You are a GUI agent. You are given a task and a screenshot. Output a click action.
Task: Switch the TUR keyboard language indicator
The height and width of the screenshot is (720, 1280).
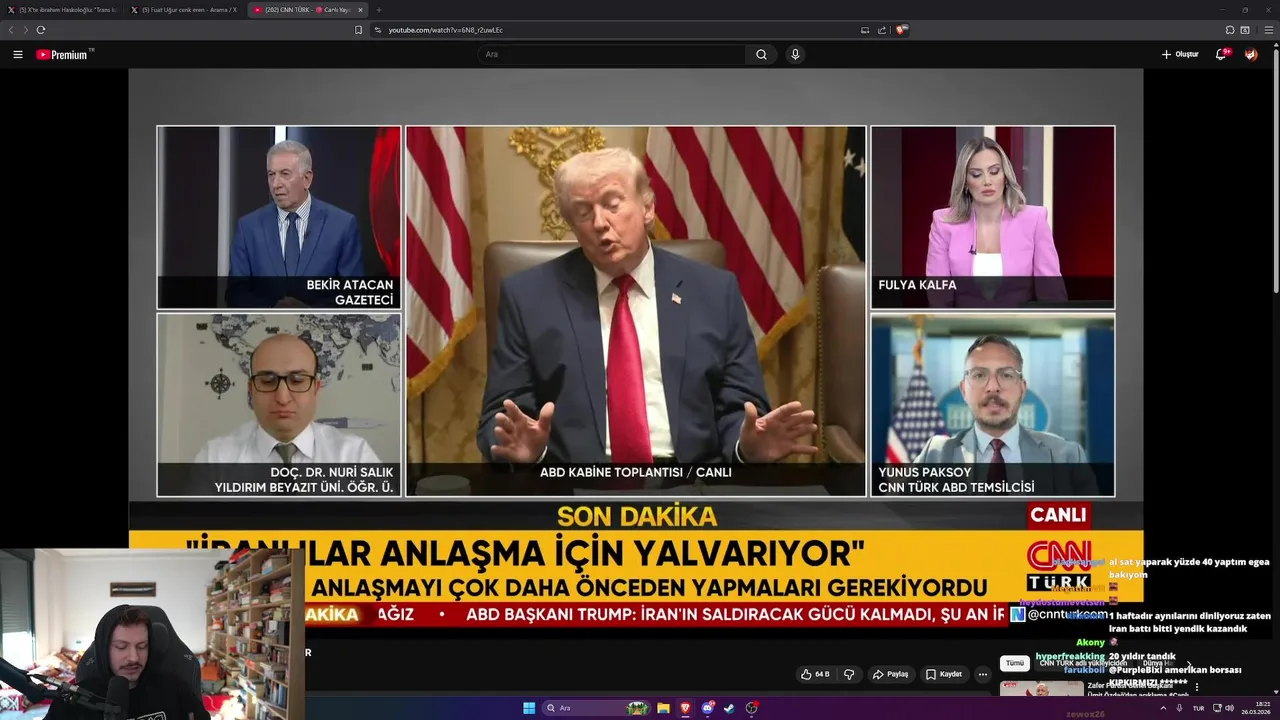pyautogui.click(x=1198, y=708)
